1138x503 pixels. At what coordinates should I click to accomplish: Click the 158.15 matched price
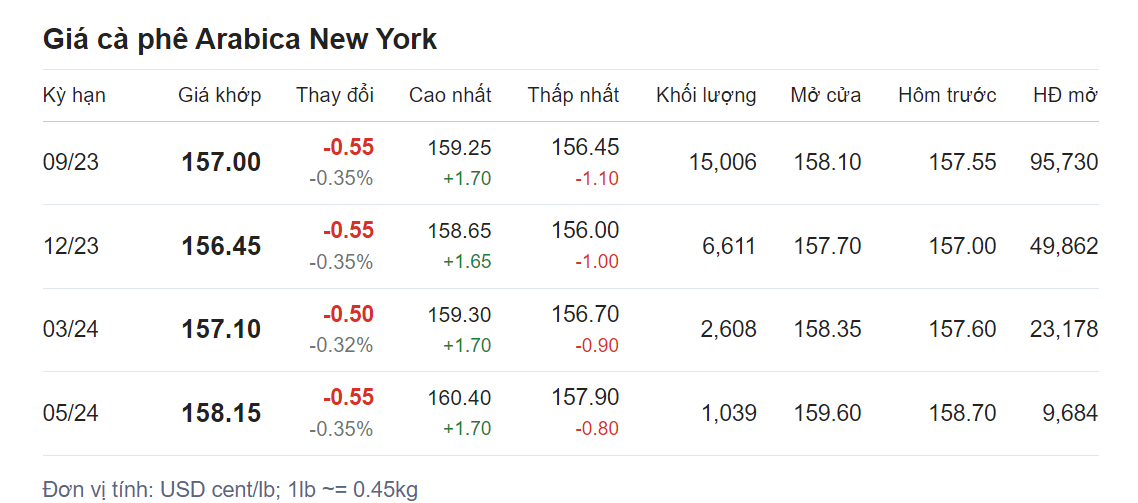(221, 413)
